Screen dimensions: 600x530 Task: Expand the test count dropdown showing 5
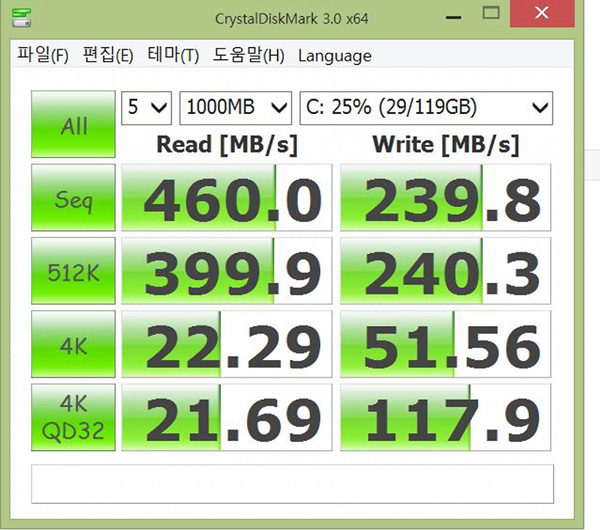tap(147, 108)
